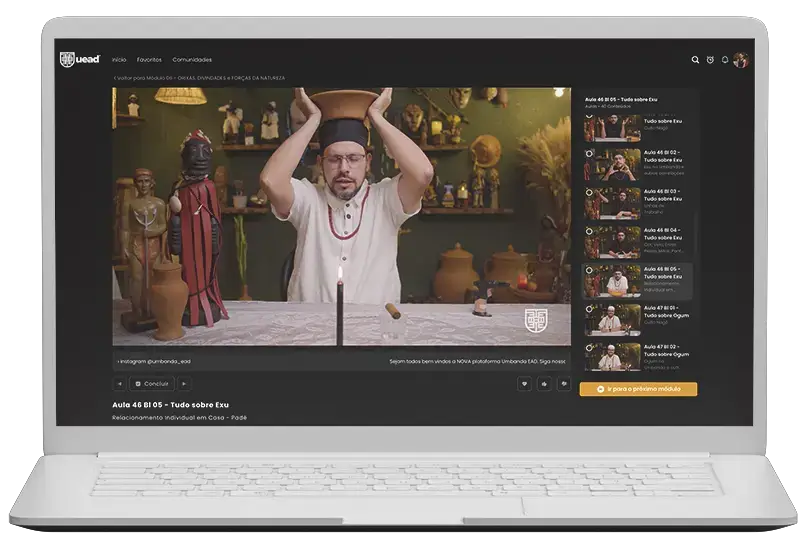Go to next lesson arrow button
Image resolution: width=801 pixels, height=542 pixels.
point(184,383)
